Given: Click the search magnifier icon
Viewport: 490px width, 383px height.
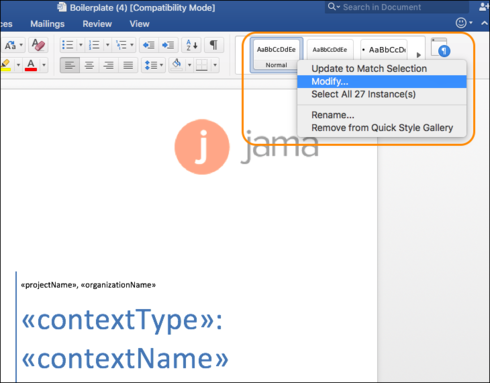Looking at the screenshot, I should 331,7.
